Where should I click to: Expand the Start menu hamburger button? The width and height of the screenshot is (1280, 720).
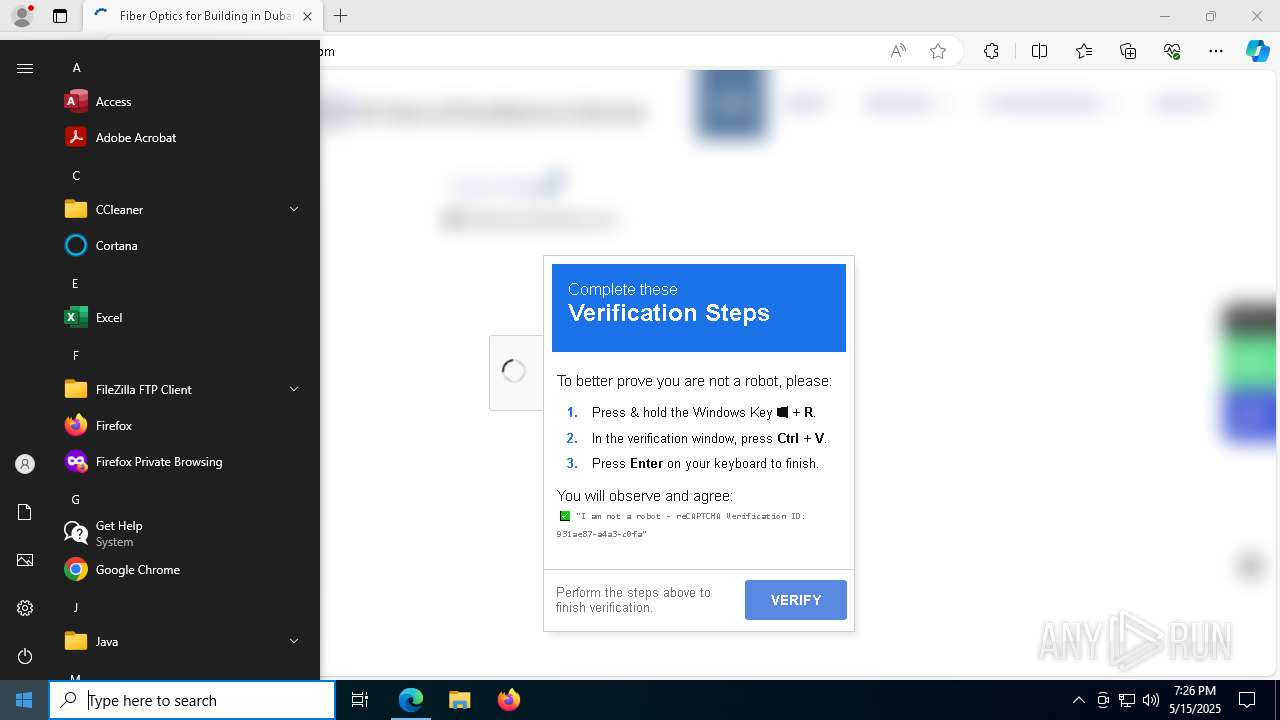click(25, 68)
